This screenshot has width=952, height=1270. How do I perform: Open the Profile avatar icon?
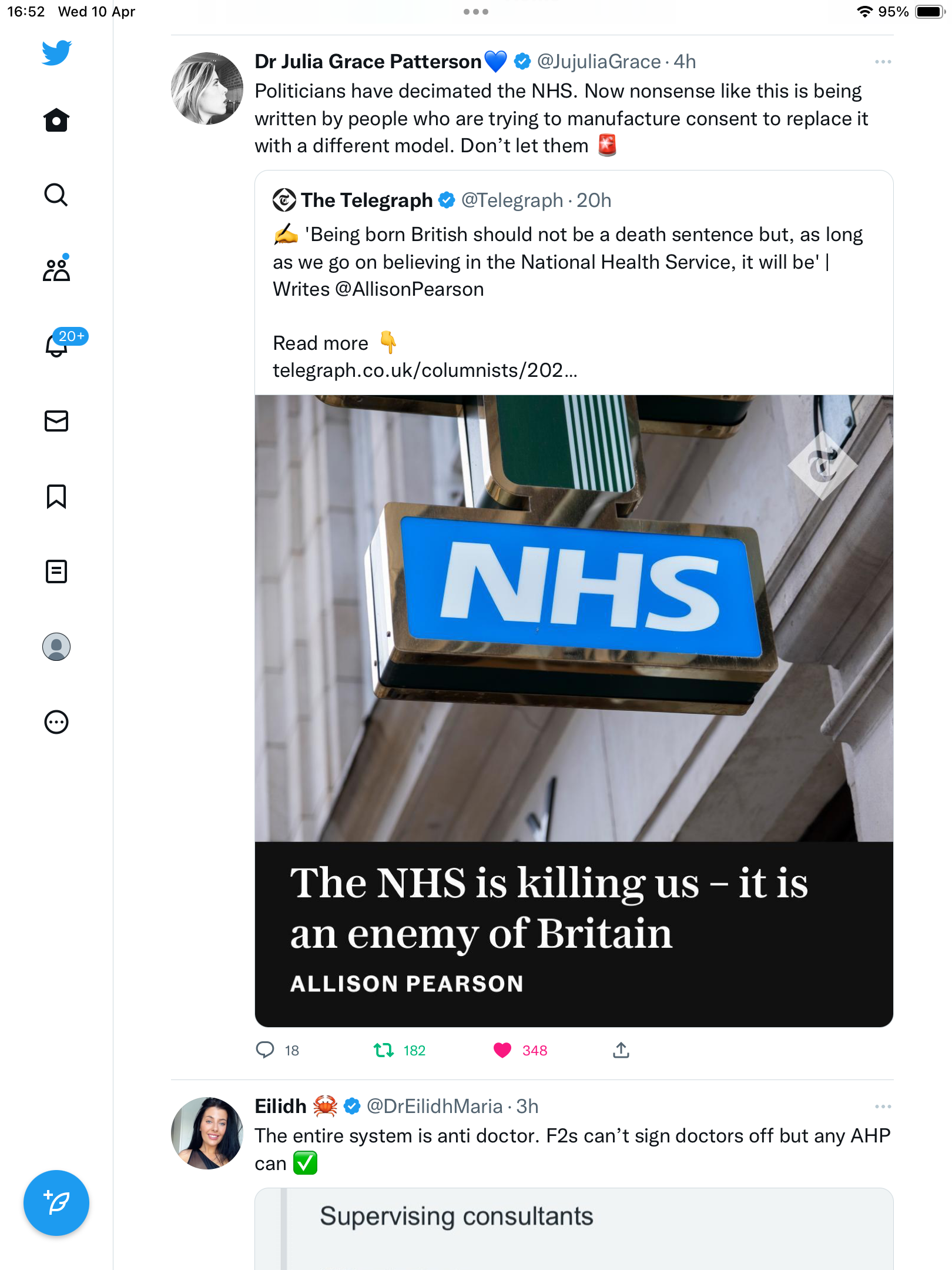(x=56, y=647)
